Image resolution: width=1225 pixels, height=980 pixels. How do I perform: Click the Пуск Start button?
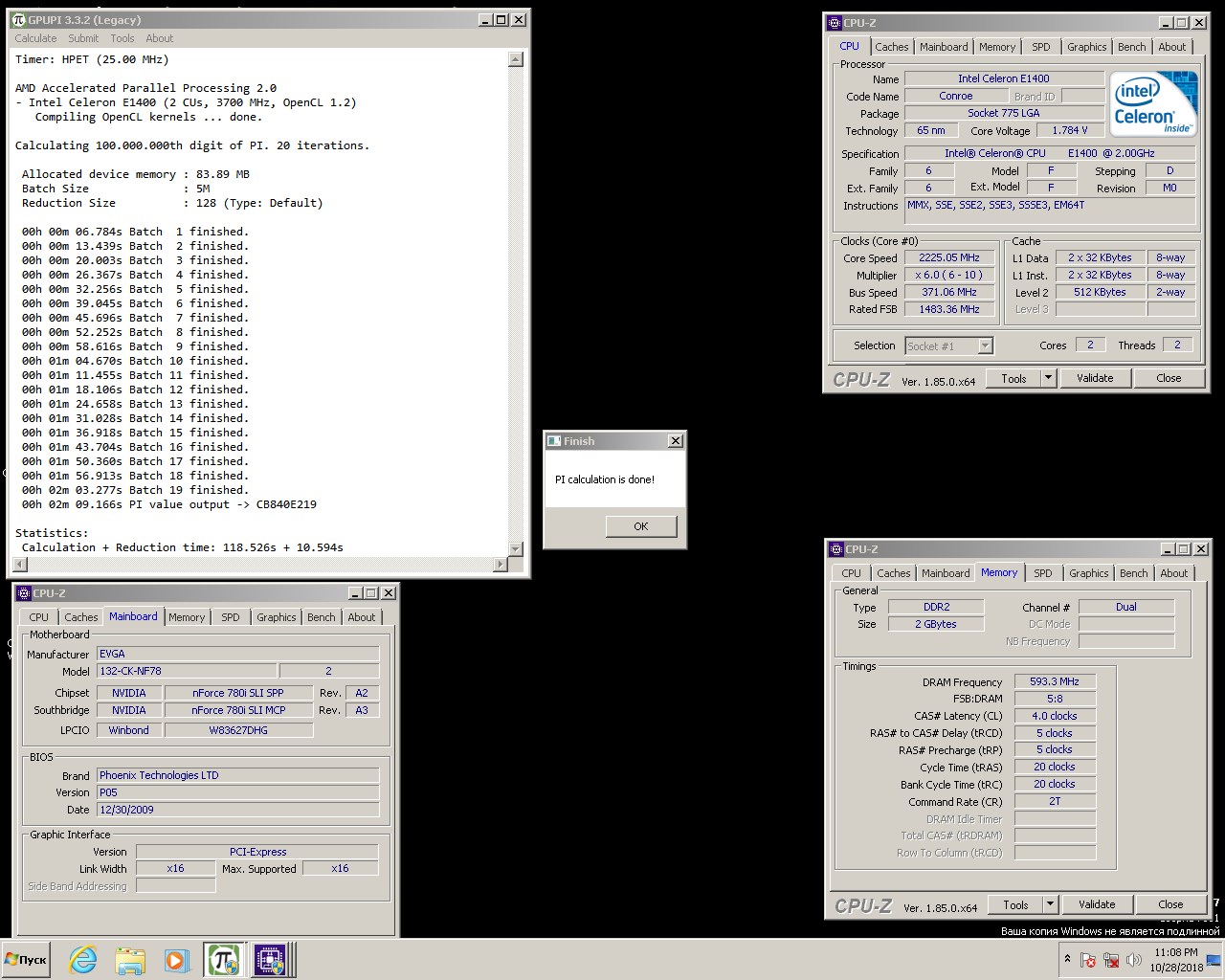[26, 960]
